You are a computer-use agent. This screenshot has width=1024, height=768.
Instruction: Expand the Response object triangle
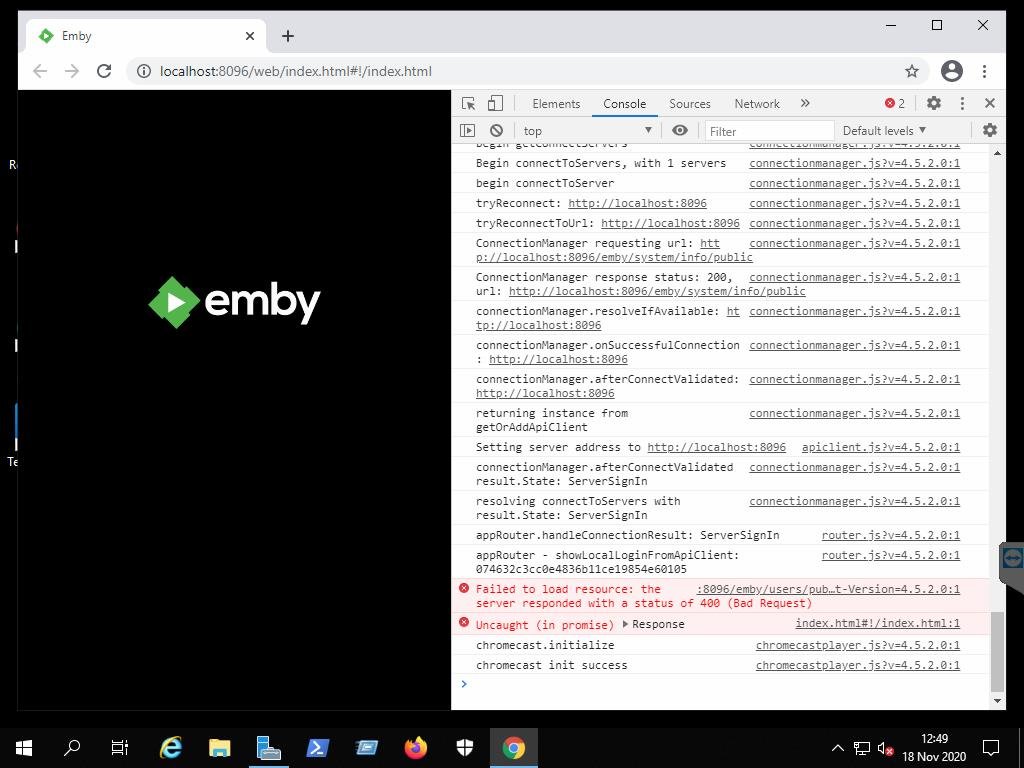(625, 624)
